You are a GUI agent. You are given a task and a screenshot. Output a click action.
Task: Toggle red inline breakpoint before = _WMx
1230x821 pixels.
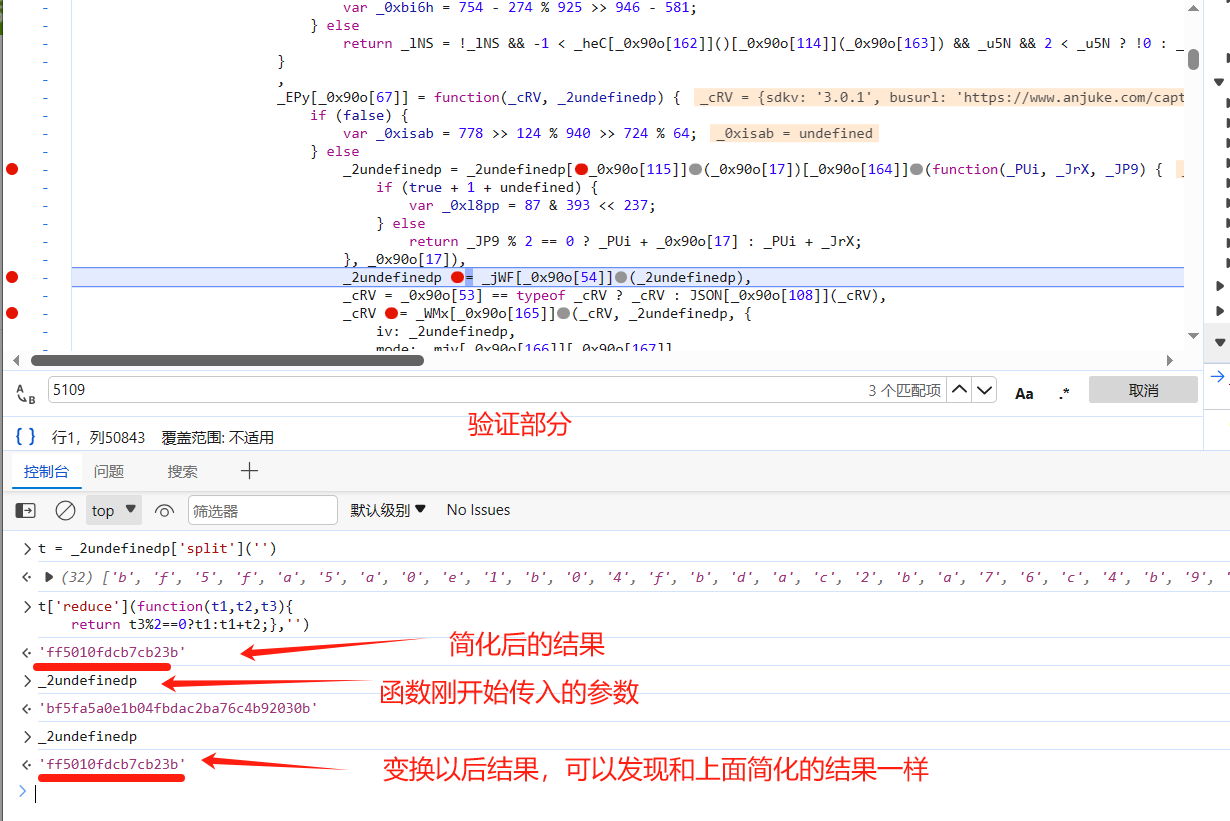[x=392, y=313]
